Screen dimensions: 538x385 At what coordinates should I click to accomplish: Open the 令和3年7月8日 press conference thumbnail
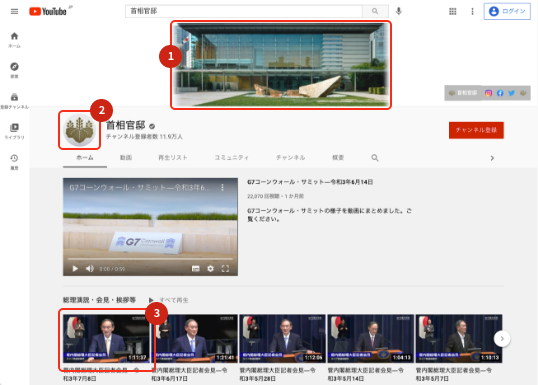click(x=106, y=338)
